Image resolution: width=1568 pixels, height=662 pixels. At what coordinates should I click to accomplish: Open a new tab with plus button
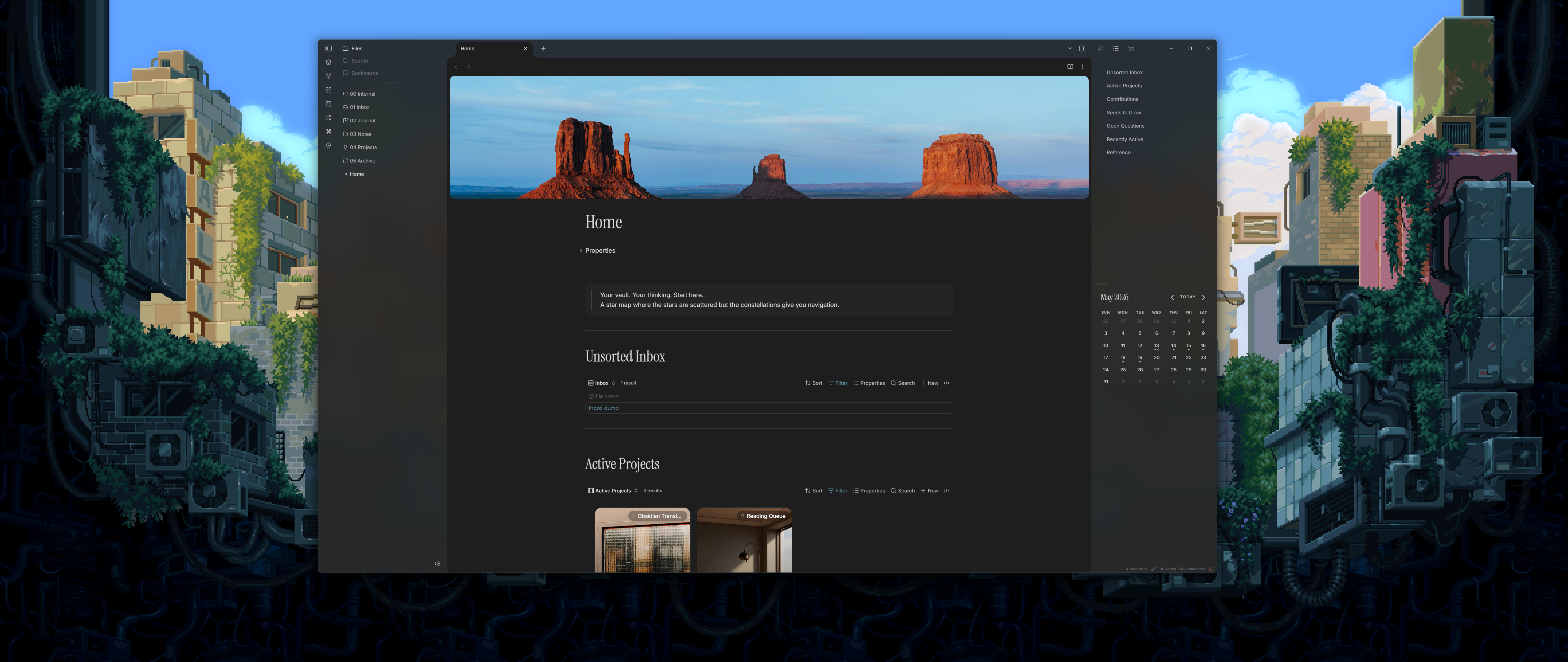pos(543,49)
